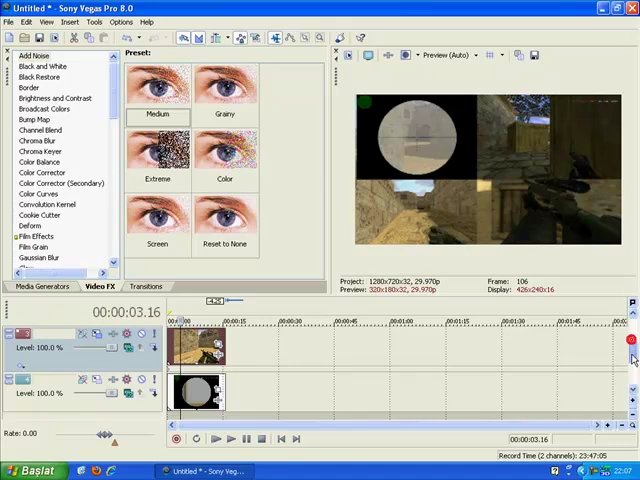Click the Undo arrow icon in toolbar
This screenshot has width=640, height=480.
click(127, 38)
